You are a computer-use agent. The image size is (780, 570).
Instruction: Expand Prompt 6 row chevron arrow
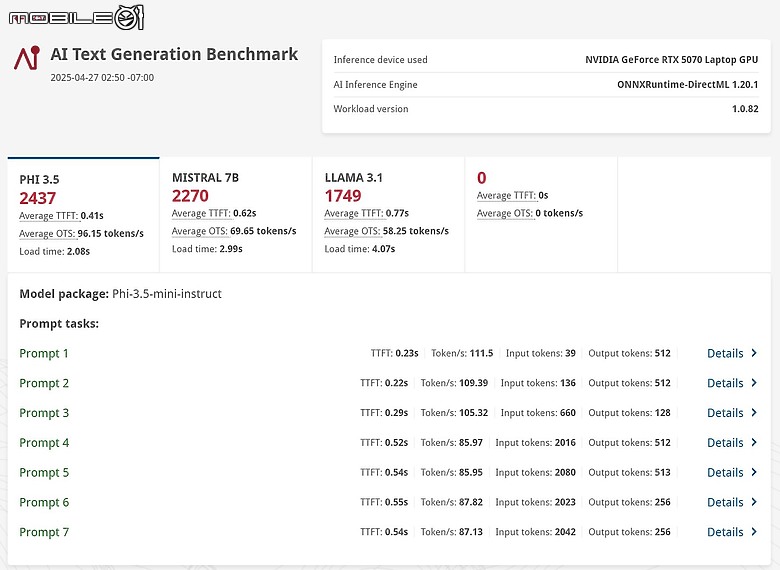(x=754, y=502)
